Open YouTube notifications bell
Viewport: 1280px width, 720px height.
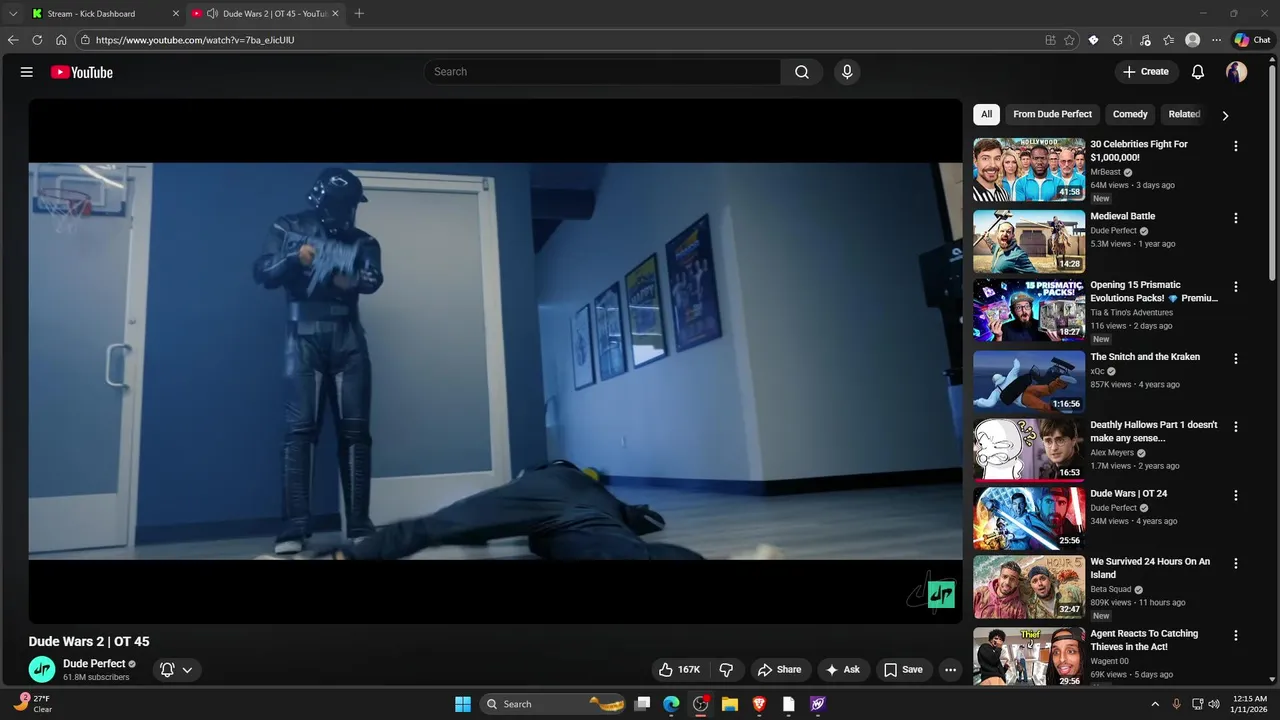[1198, 72]
